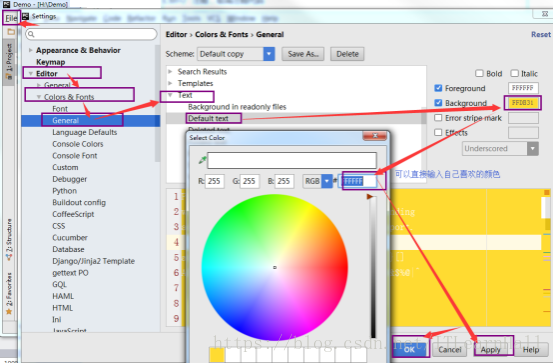The image size is (554, 363).
Task: Collapse the Text category
Action: tap(170, 95)
